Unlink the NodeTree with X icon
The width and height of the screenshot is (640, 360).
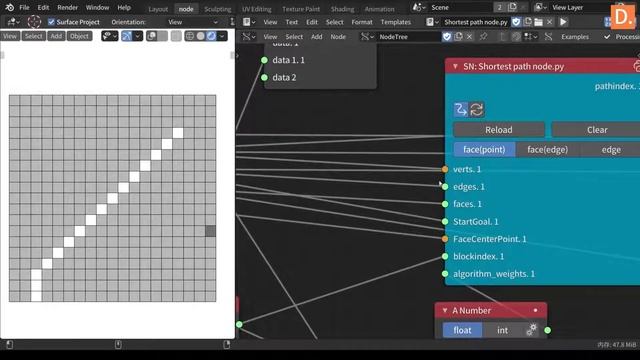(x=469, y=37)
